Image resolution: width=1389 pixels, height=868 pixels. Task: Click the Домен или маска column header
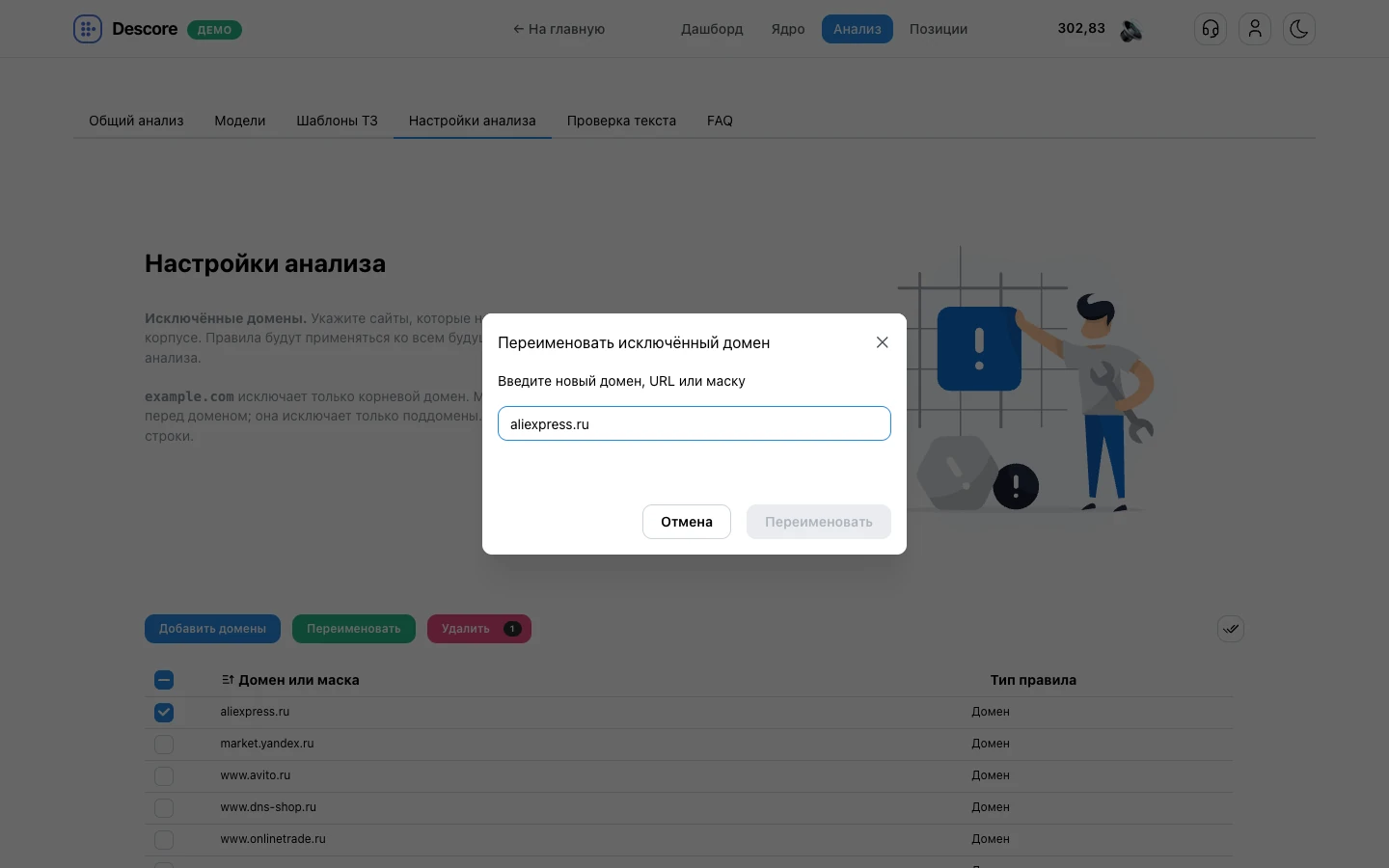[x=299, y=680]
